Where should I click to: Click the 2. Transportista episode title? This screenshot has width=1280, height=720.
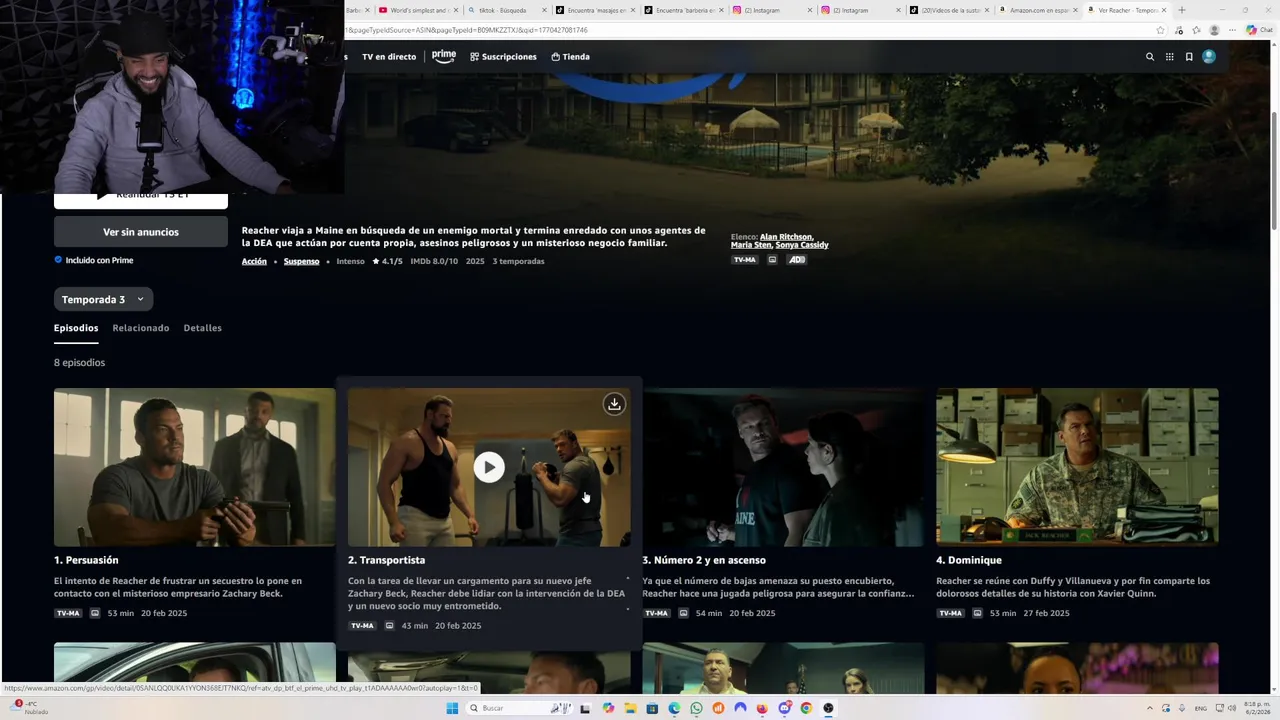pyautogui.click(x=386, y=560)
